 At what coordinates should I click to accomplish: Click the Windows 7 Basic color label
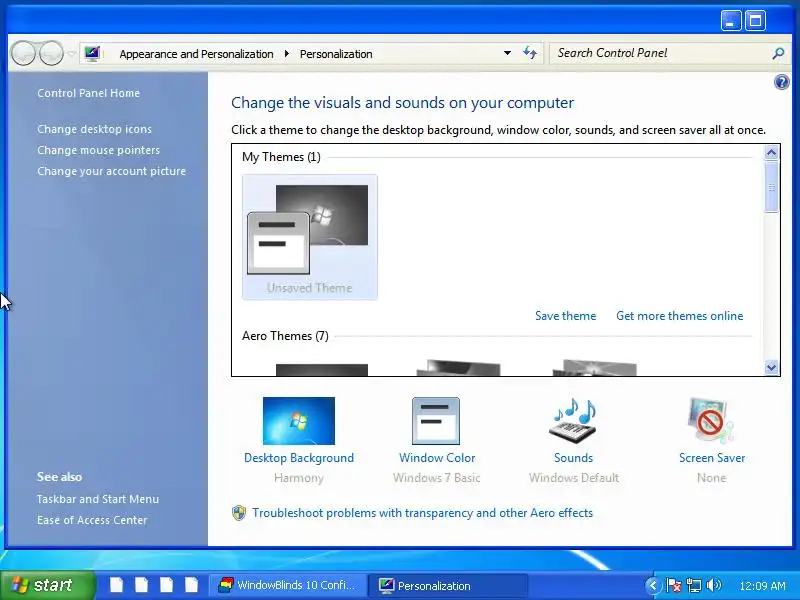pyautogui.click(x=437, y=478)
